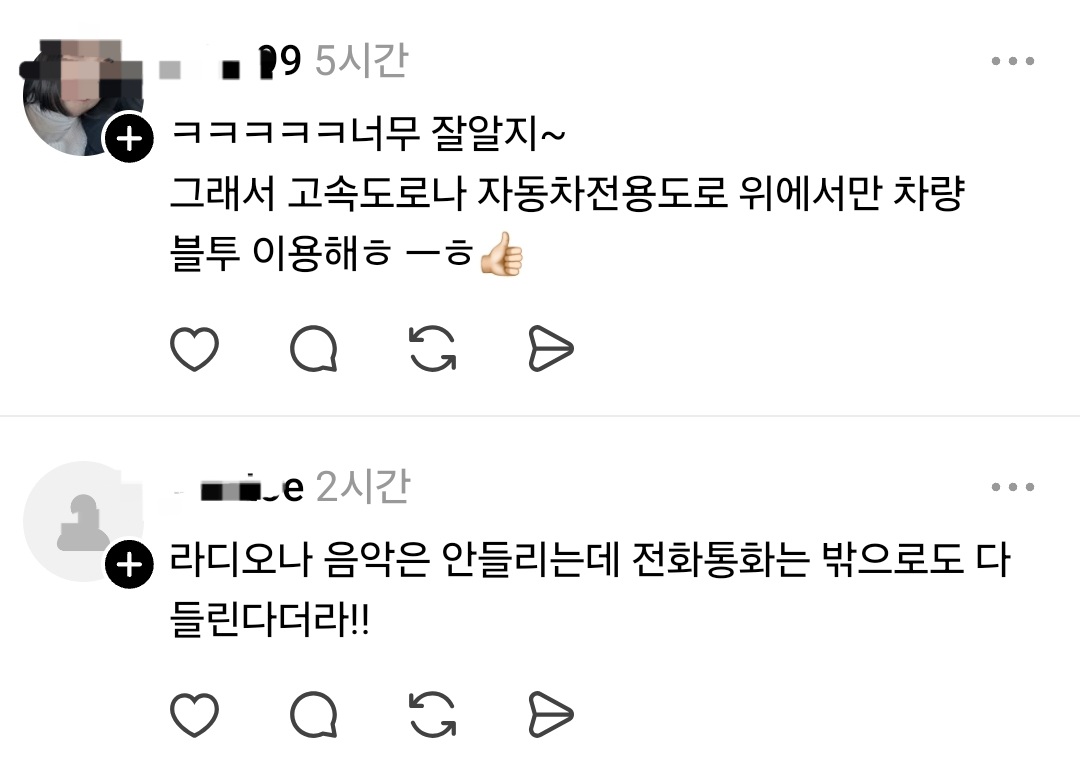Open three-dot menu on second comment
Image resolution: width=1080 pixels, height=762 pixels.
[x=1012, y=486]
